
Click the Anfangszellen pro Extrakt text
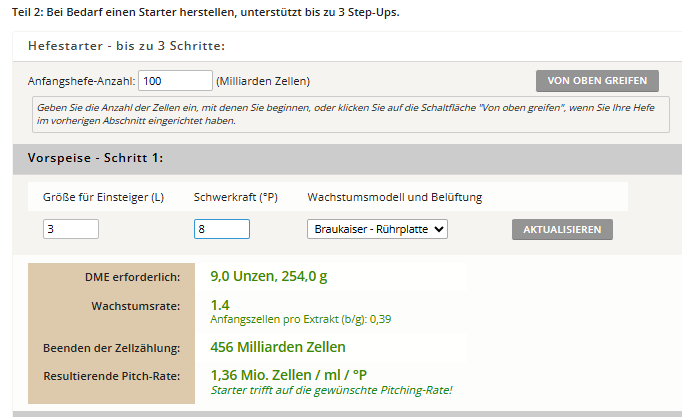tap(300, 320)
